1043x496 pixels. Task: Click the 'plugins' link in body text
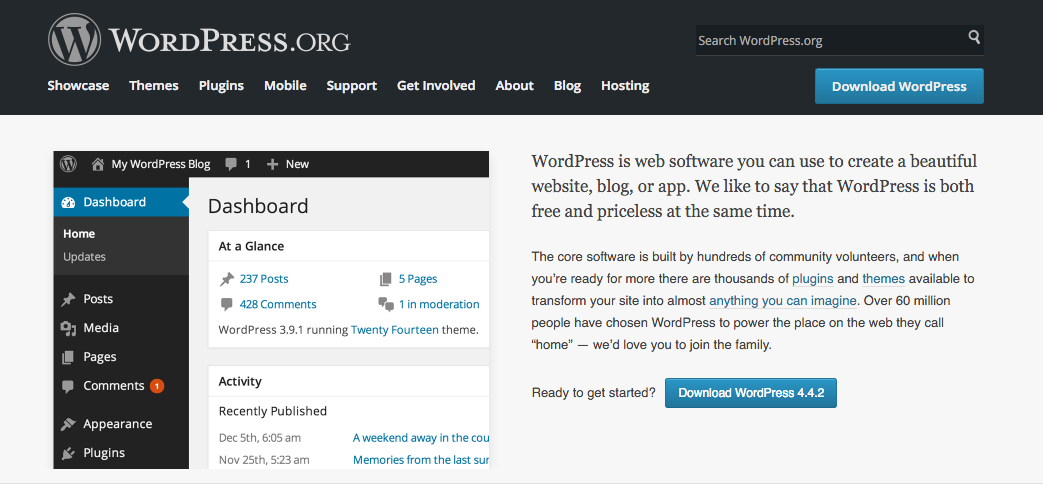click(x=812, y=278)
